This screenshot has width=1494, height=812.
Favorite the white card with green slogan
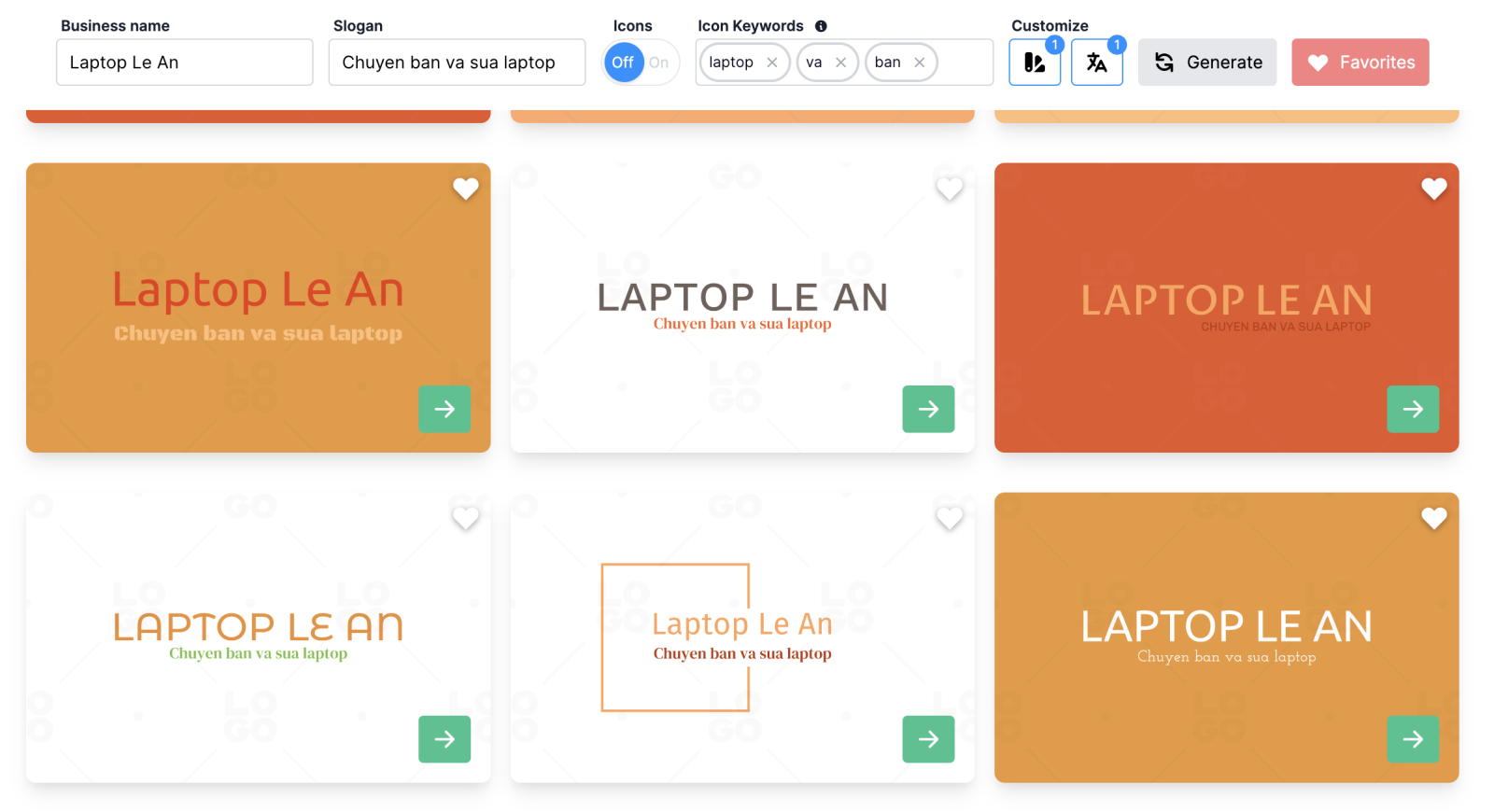coord(466,518)
